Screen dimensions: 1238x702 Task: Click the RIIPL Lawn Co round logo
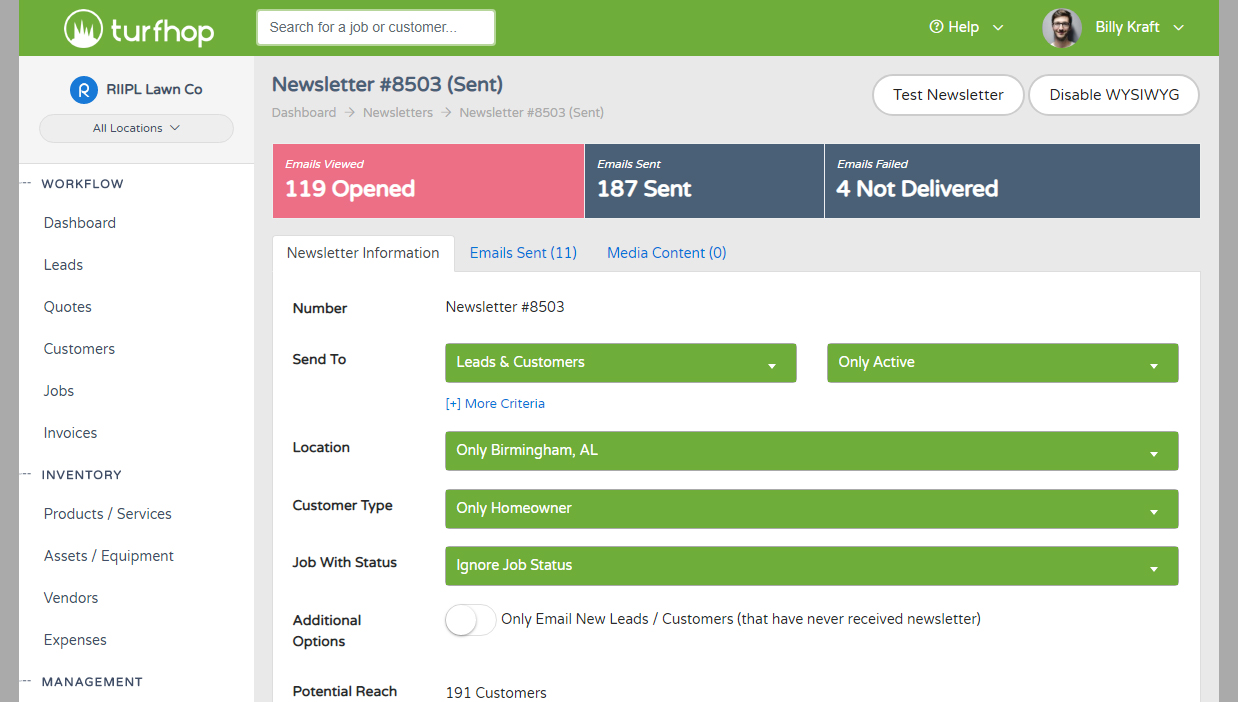click(x=84, y=90)
